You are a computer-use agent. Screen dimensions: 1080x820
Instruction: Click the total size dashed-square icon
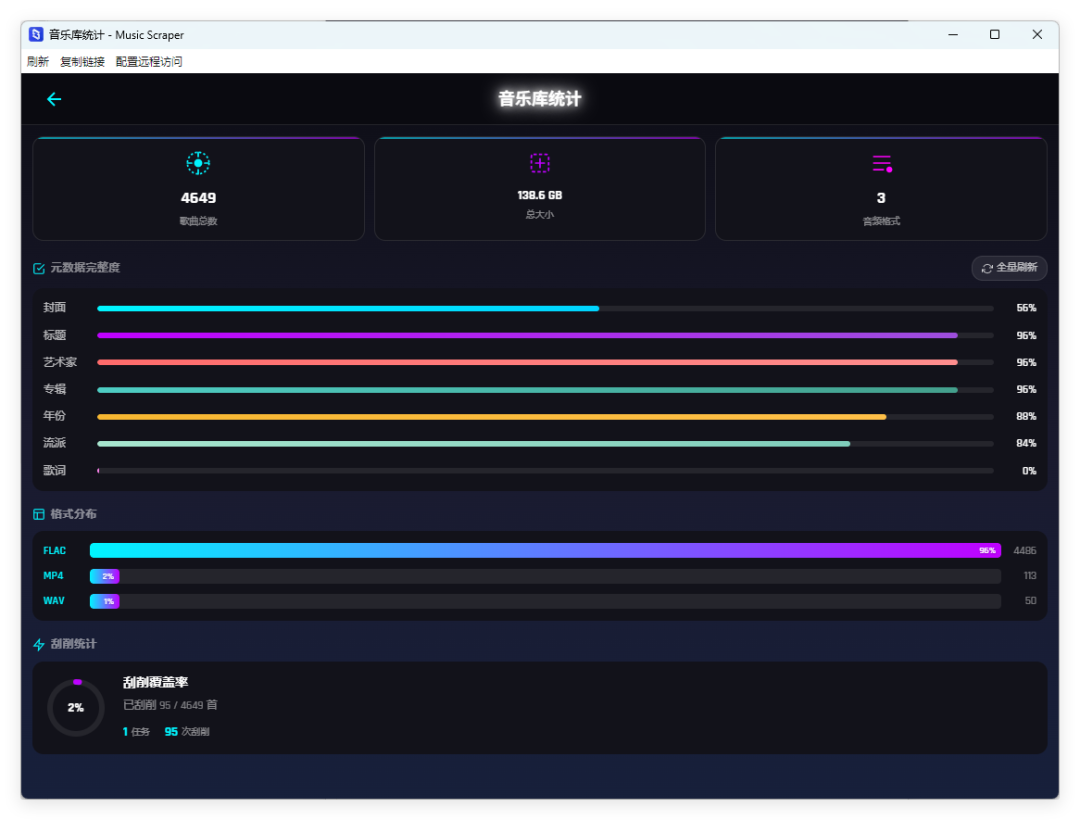pyautogui.click(x=539, y=163)
